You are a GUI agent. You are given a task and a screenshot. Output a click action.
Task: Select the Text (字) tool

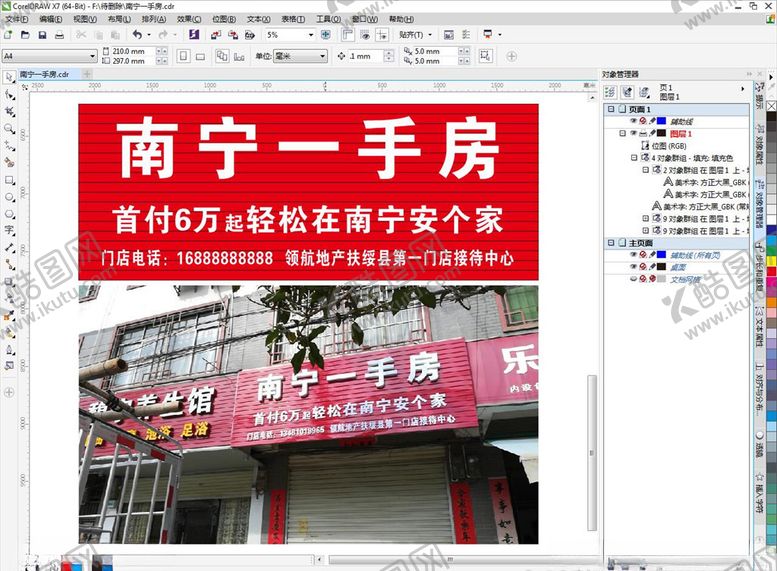coord(9,230)
